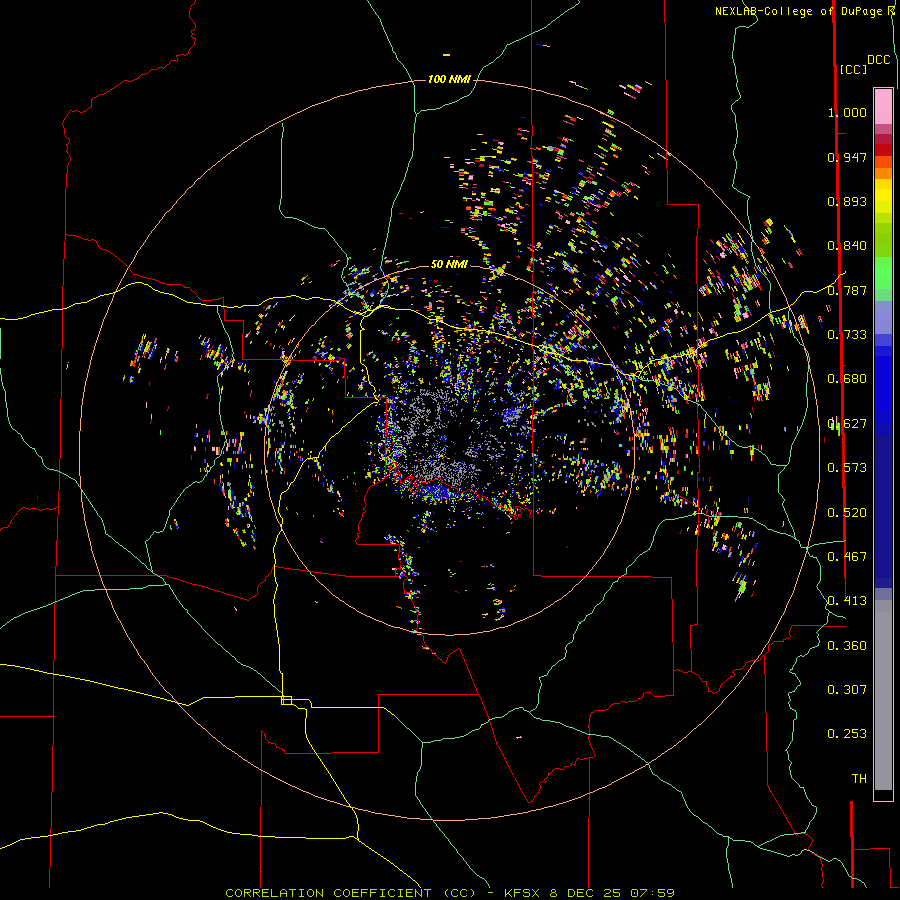Select the 0.627 scale value
This screenshot has width=900, height=900.
tap(847, 424)
